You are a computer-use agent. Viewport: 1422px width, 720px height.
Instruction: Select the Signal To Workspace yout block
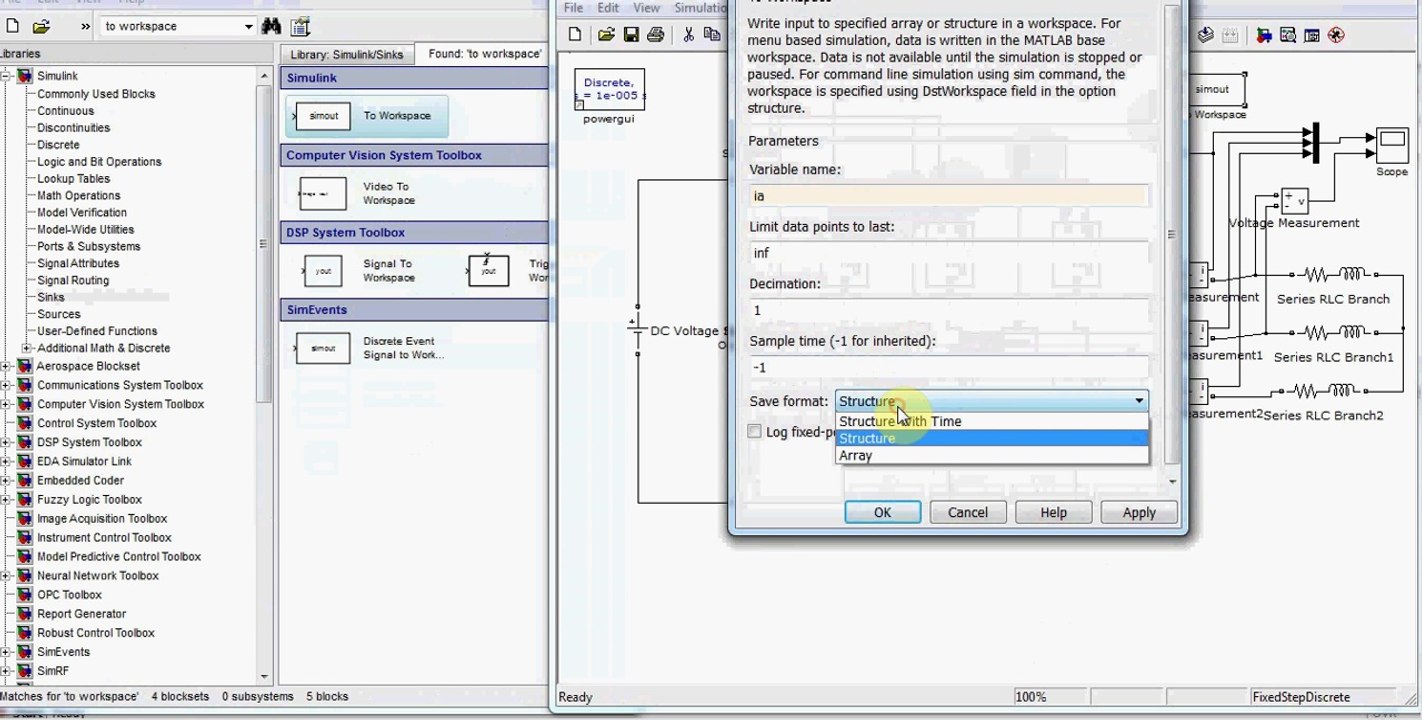[323, 270]
